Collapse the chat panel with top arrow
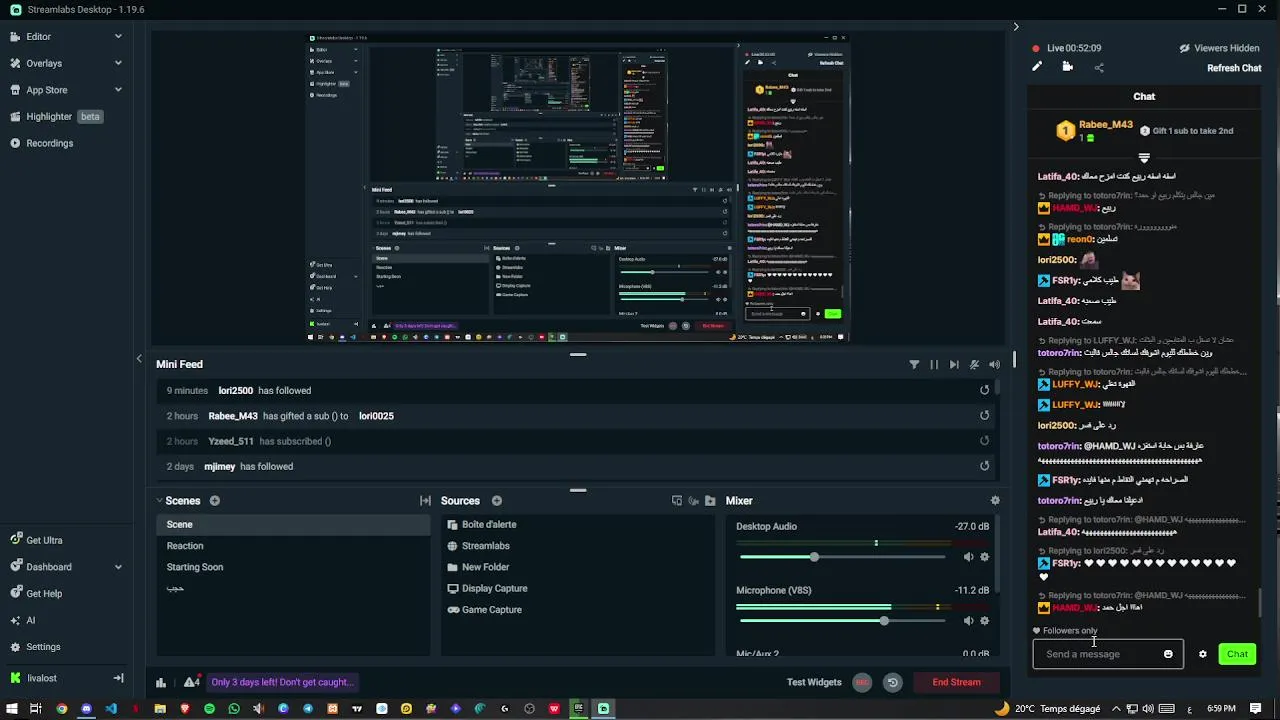Image resolution: width=1280 pixels, height=720 pixels. [1016, 27]
